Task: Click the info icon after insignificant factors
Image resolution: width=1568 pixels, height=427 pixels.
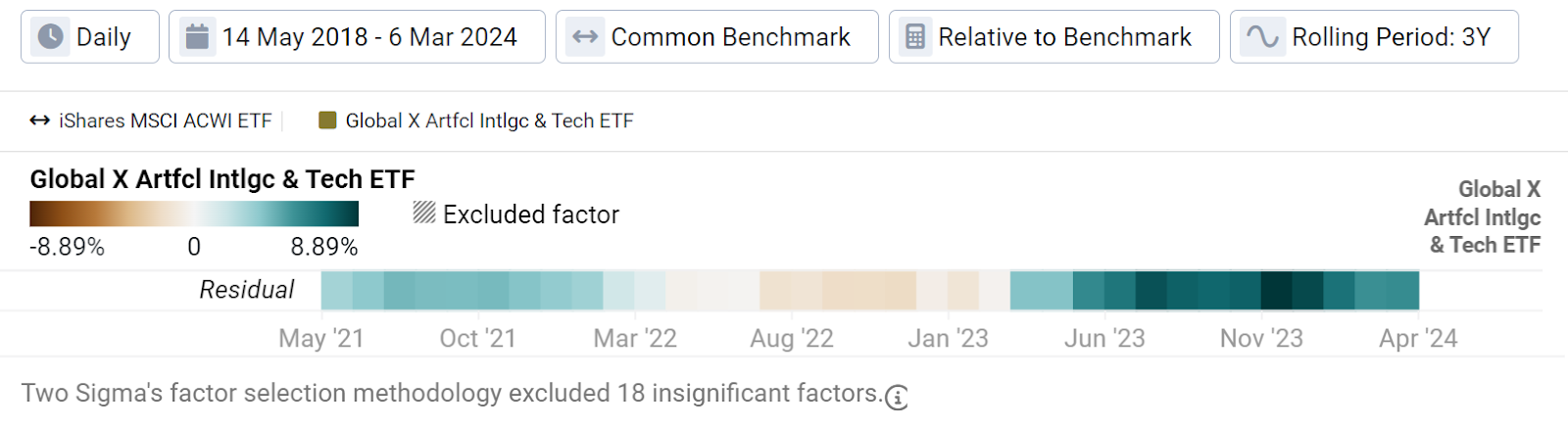Action: [896, 398]
